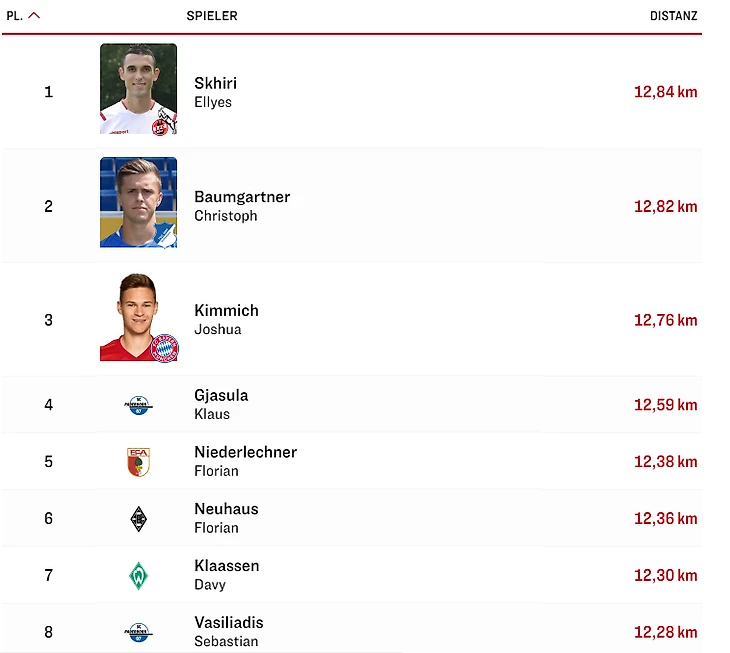Screen dimensions: 730x653
Task: Click the player name Neuhaus
Action: pyautogui.click(x=224, y=509)
